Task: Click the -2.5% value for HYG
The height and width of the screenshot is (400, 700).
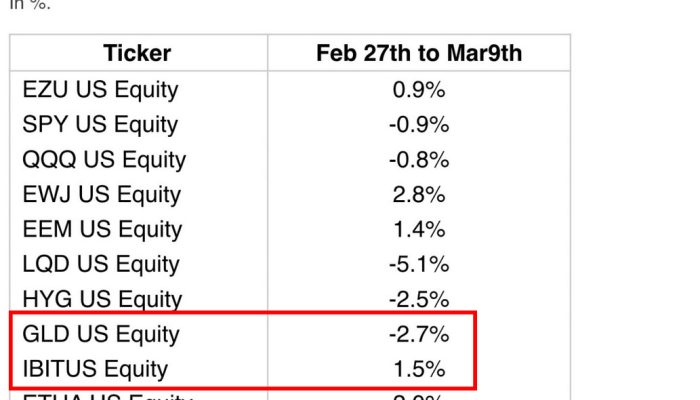Action: 419,299
